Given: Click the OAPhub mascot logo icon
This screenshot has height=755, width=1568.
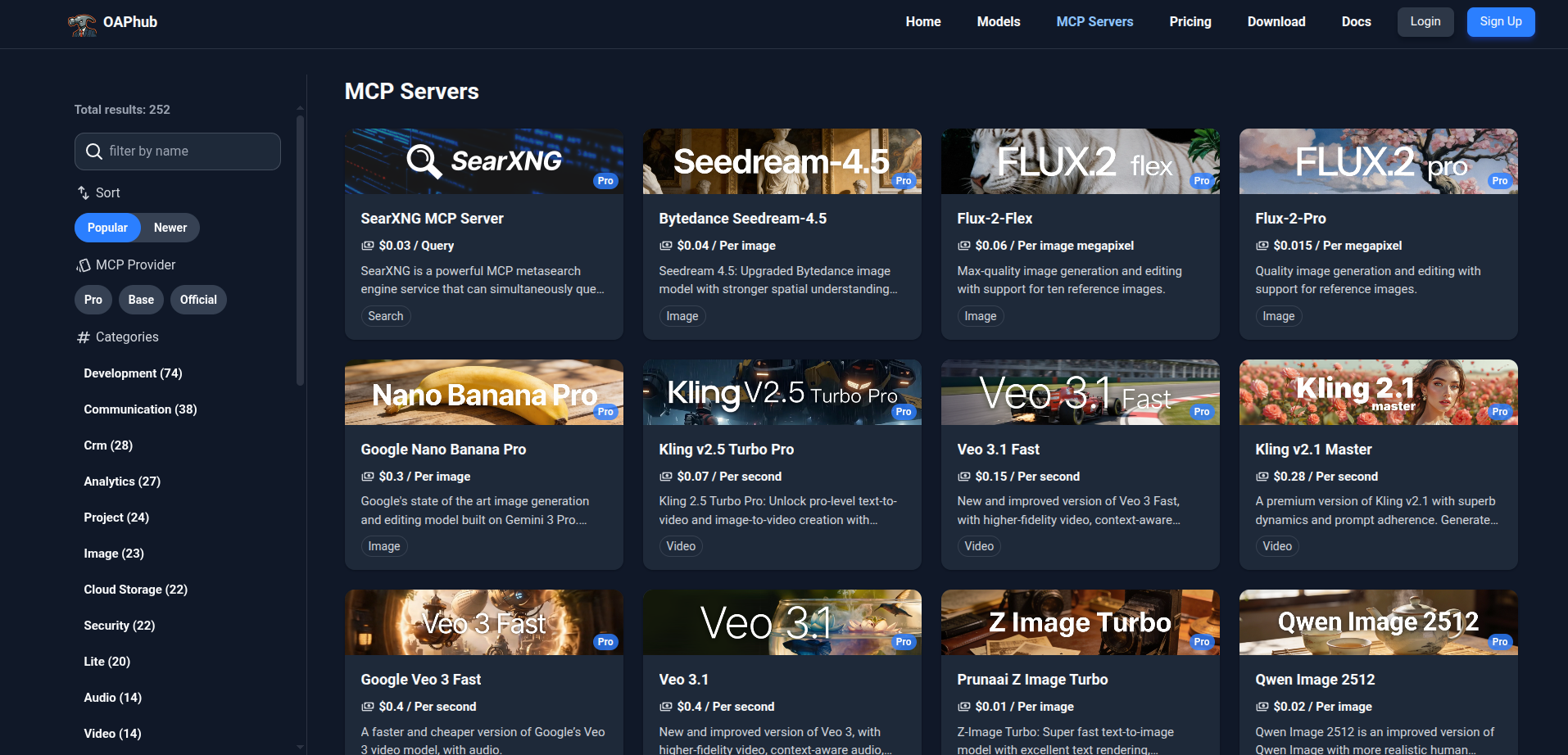Looking at the screenshot, I should (84, 22).
